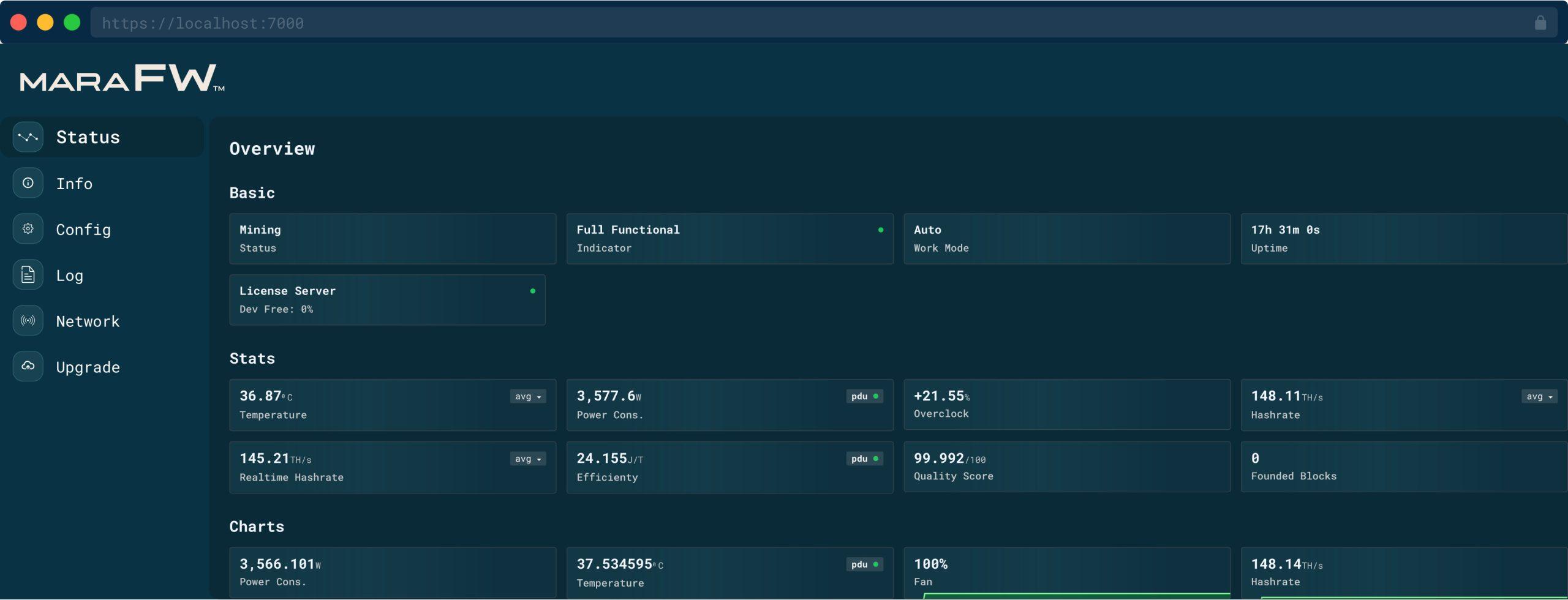
Task: Click the Config gear sidebar icon
Action: 28,229
